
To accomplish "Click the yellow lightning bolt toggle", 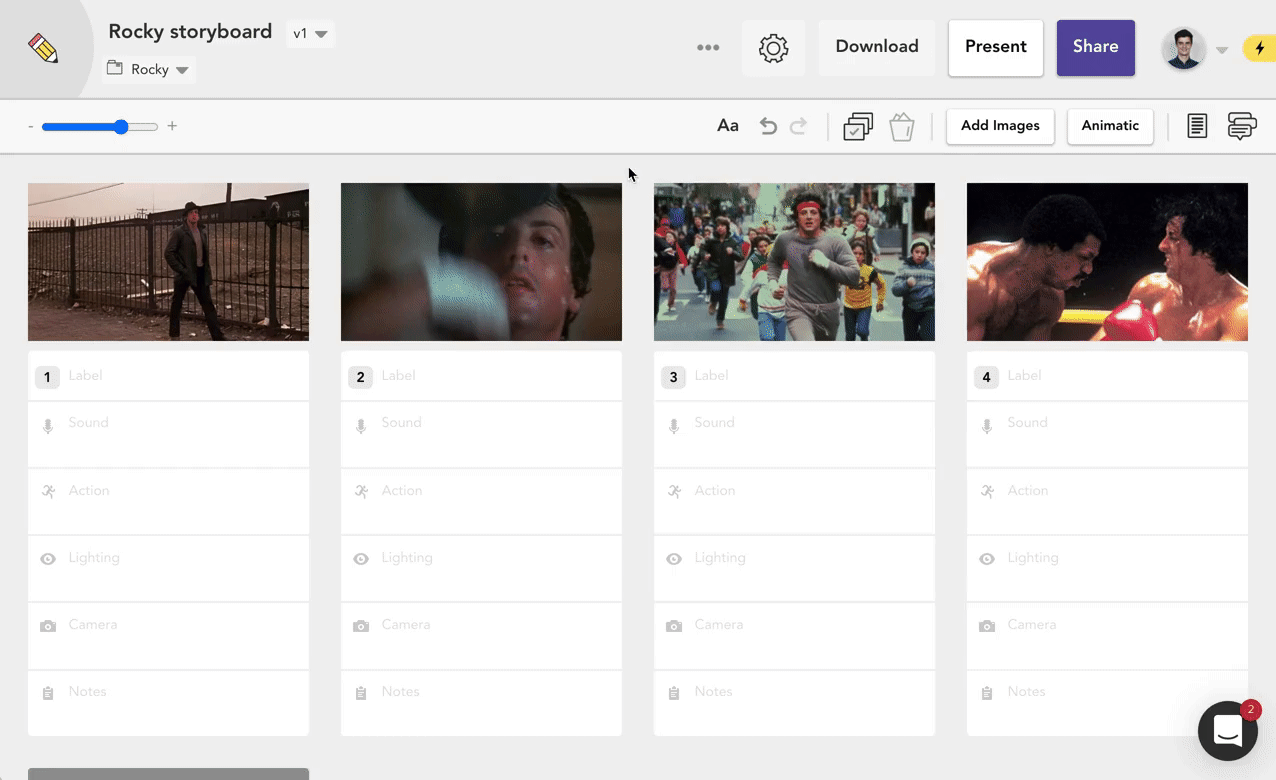I will pyautogui.click(x=1258, y=48).
